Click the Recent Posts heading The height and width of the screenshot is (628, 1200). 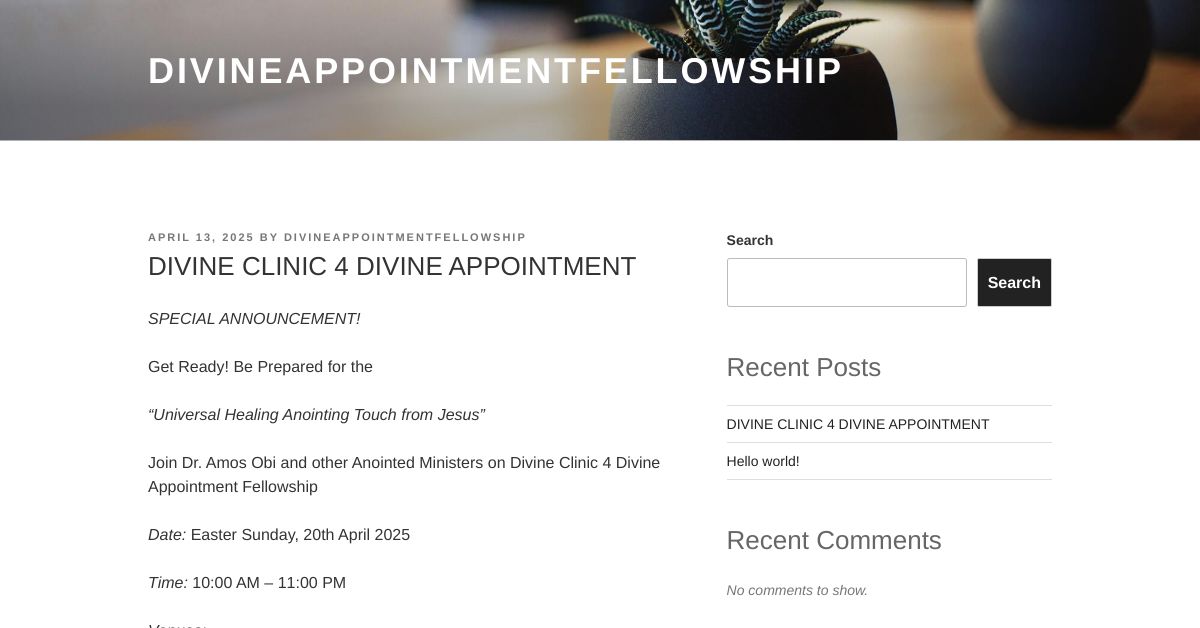[x=803, y=368]
